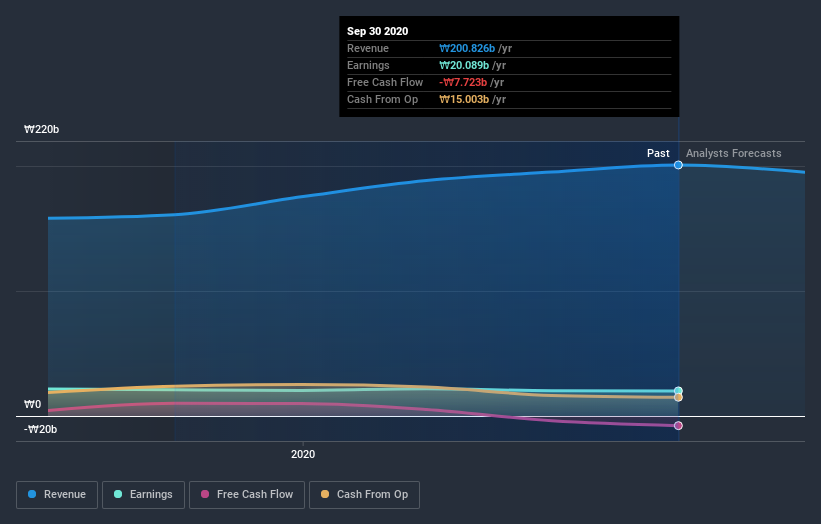This screenshot has height=524, width=821.
Task: Click the Cash From Op label in tooltip
Action: [382, 99]
